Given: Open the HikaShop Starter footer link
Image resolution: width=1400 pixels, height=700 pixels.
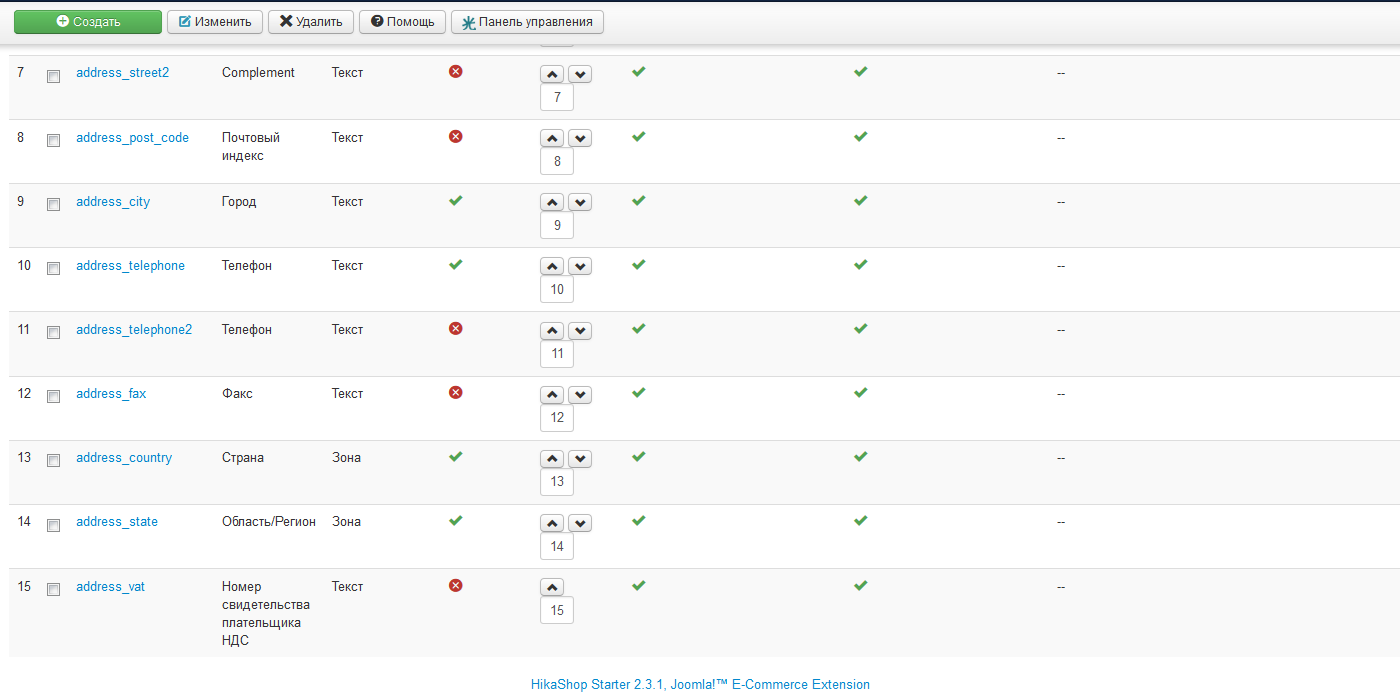Looking at the screenshot, I should pos(700,685).
